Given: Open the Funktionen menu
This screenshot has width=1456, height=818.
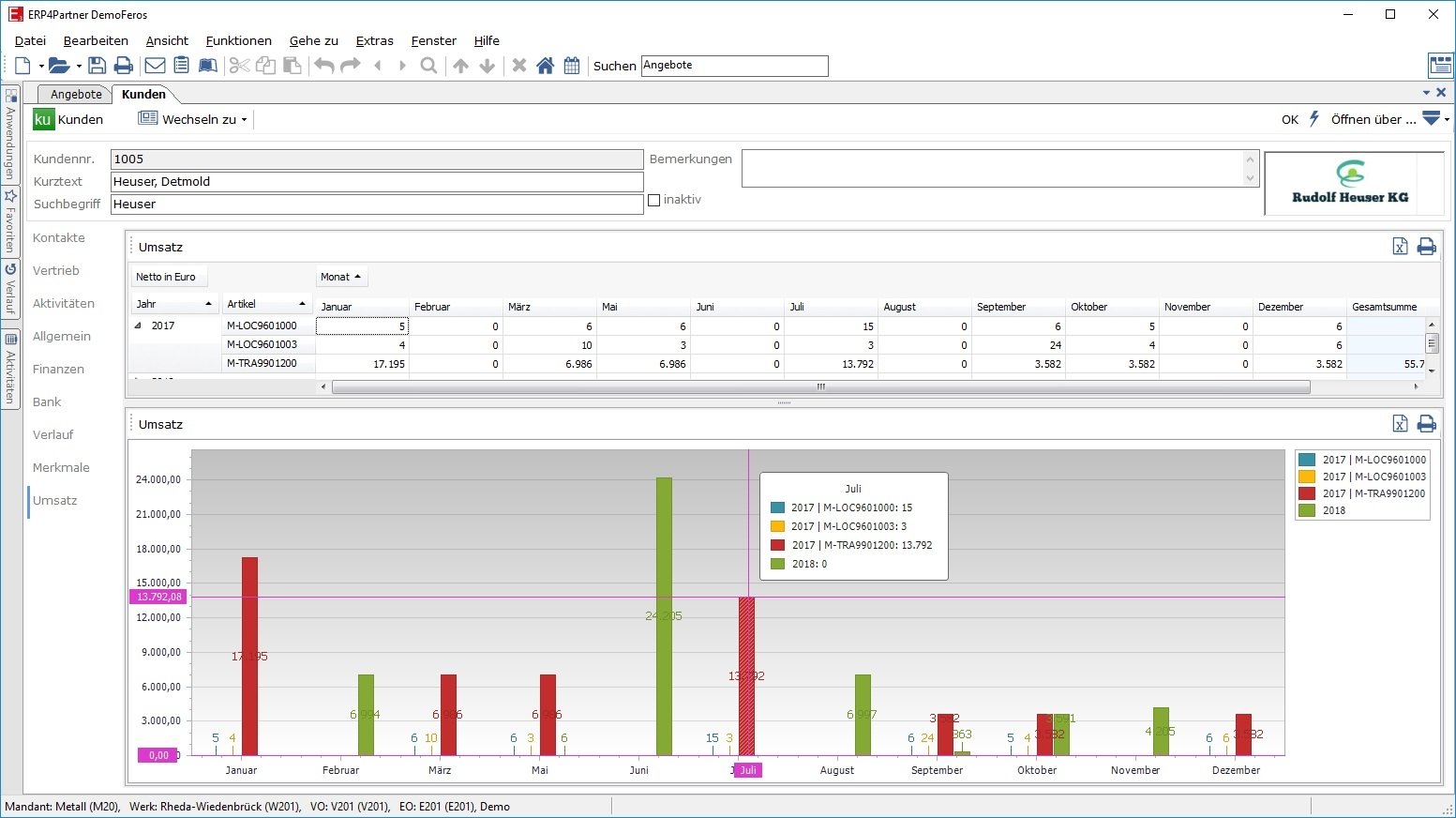Looking at the screenshot, I should [x=238, y=40].
